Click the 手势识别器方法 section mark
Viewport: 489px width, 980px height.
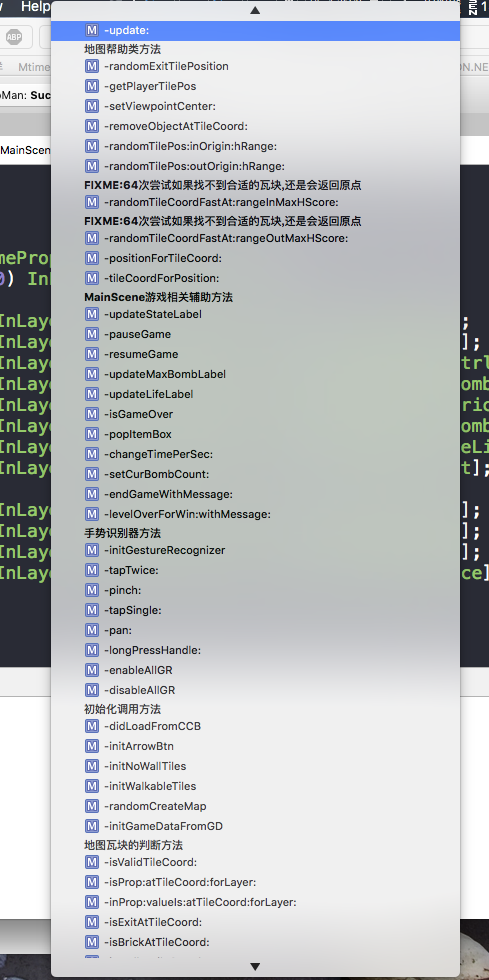pos(123,533)
